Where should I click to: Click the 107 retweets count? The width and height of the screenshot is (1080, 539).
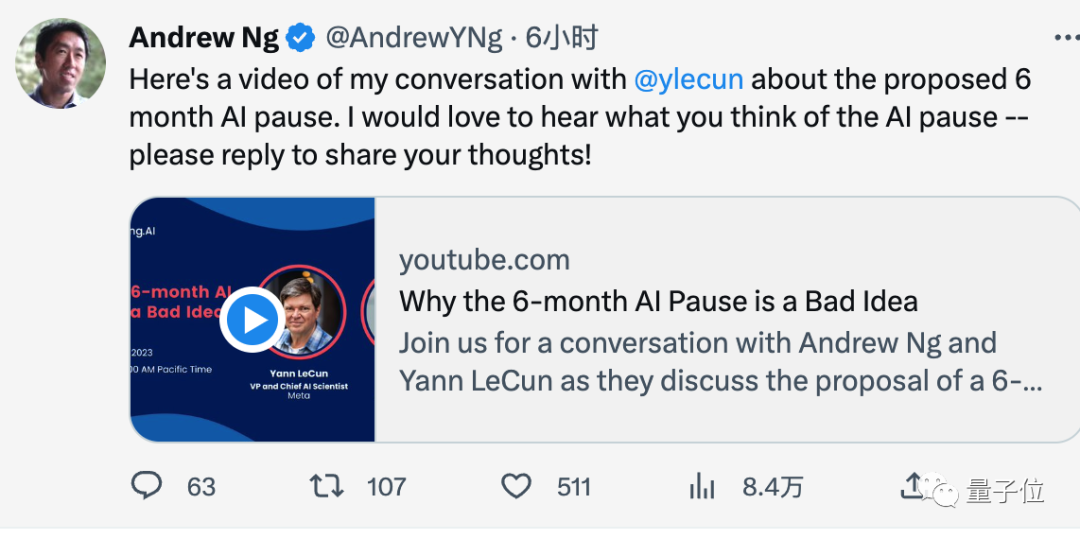[386, 487]
